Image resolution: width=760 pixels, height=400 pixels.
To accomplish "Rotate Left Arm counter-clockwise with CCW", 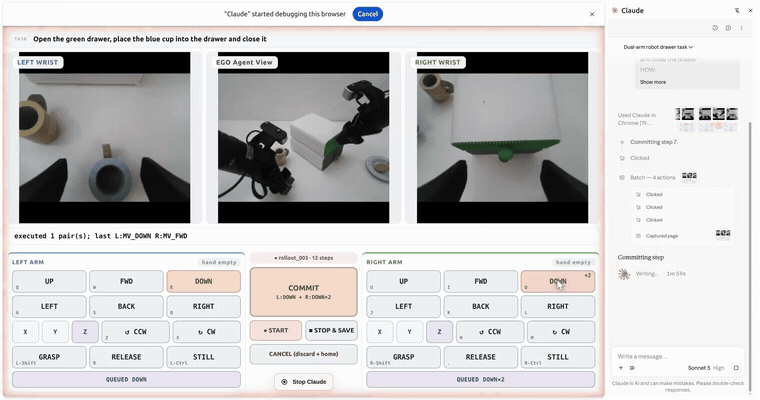I will [x=136, y=332].
